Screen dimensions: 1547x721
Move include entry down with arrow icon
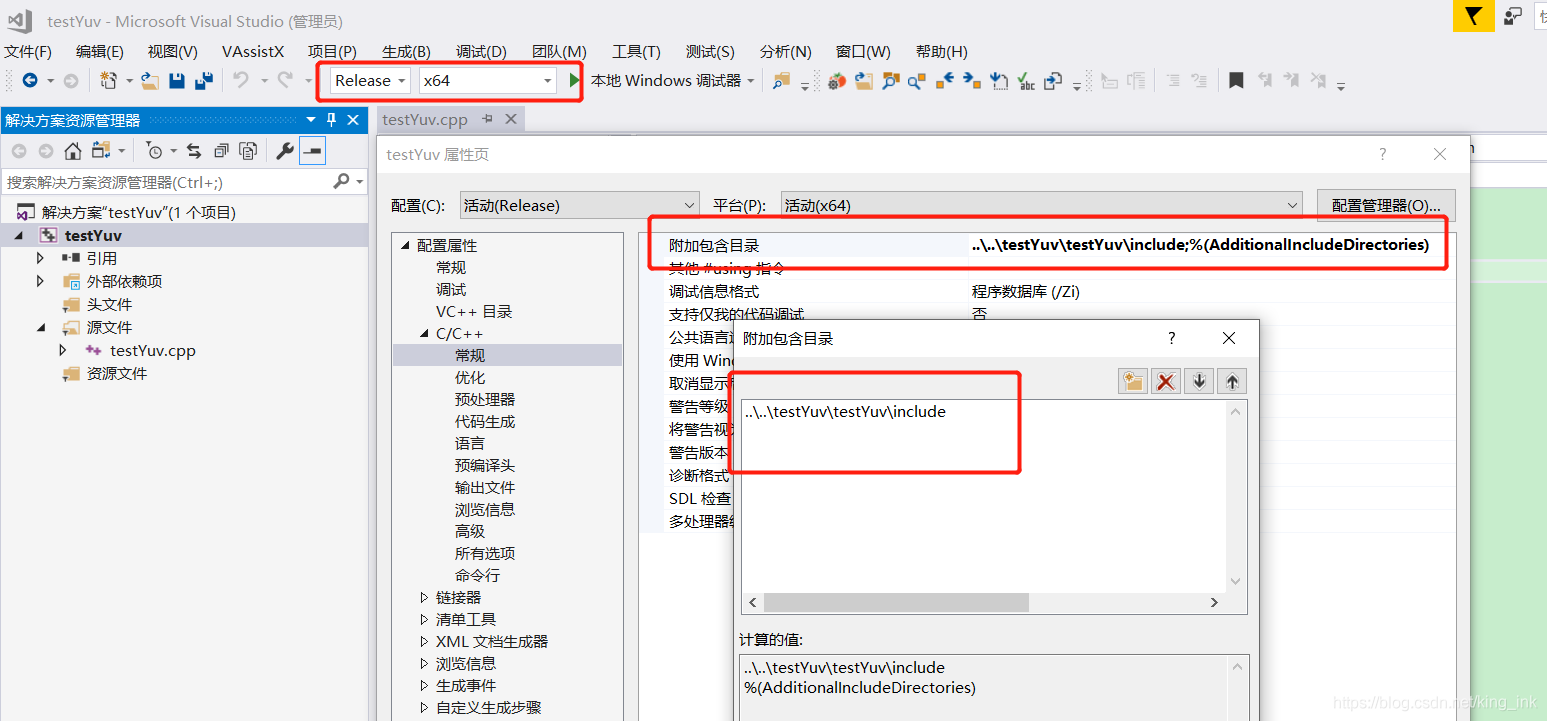tap(1198, 381)
